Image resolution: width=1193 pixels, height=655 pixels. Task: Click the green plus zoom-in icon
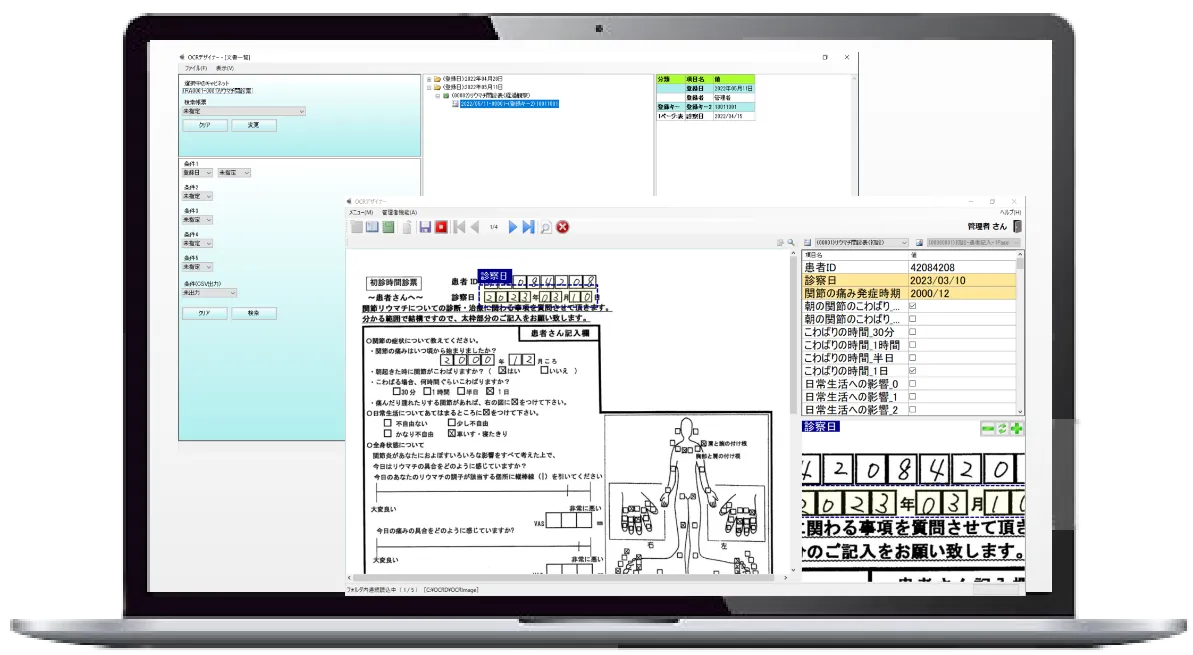1018,428
